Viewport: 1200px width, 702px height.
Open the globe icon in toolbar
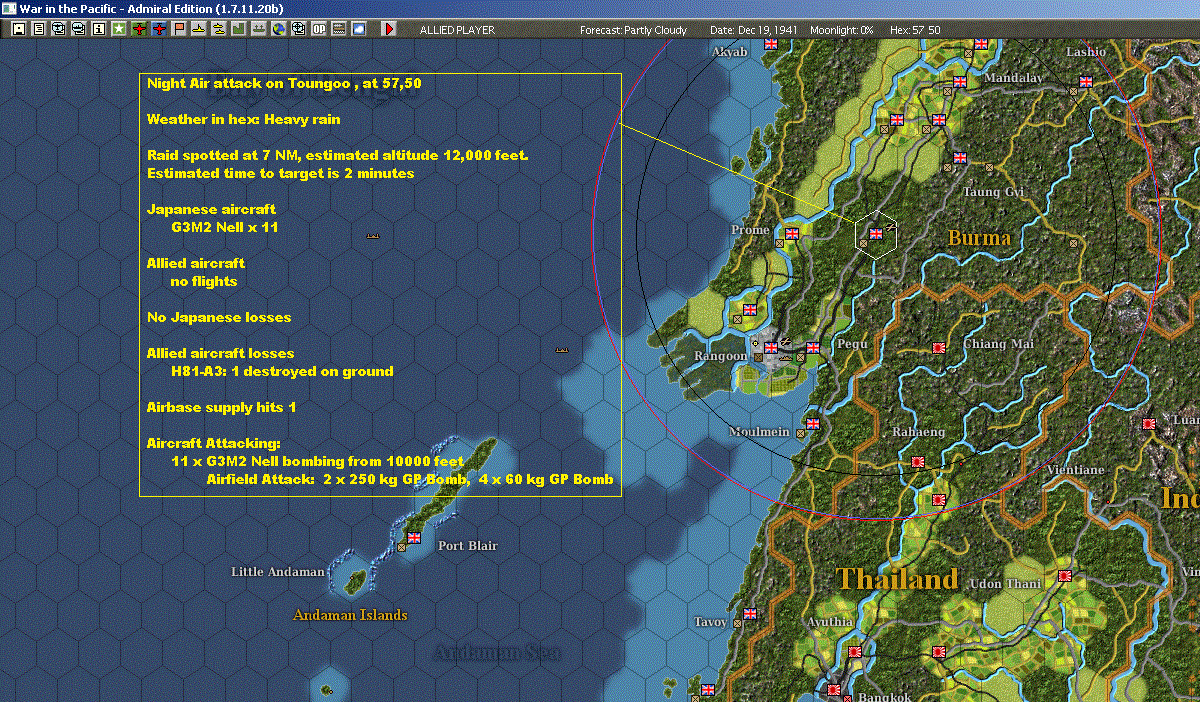[278, 29]
